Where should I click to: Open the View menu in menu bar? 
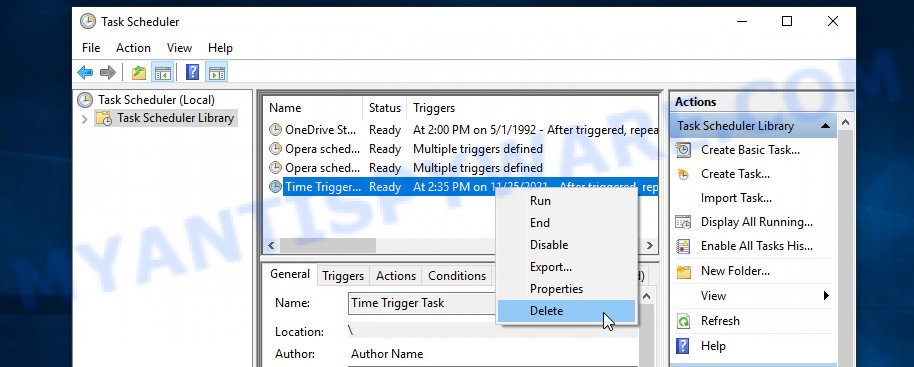click(x=179, y=48)
